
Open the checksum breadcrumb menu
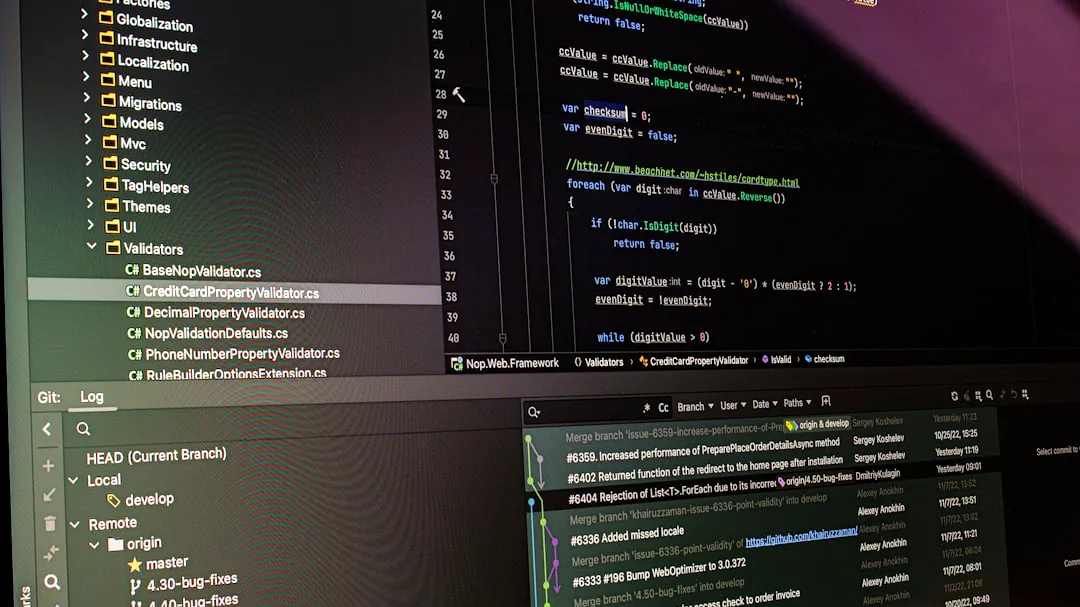tap(832, 360)
